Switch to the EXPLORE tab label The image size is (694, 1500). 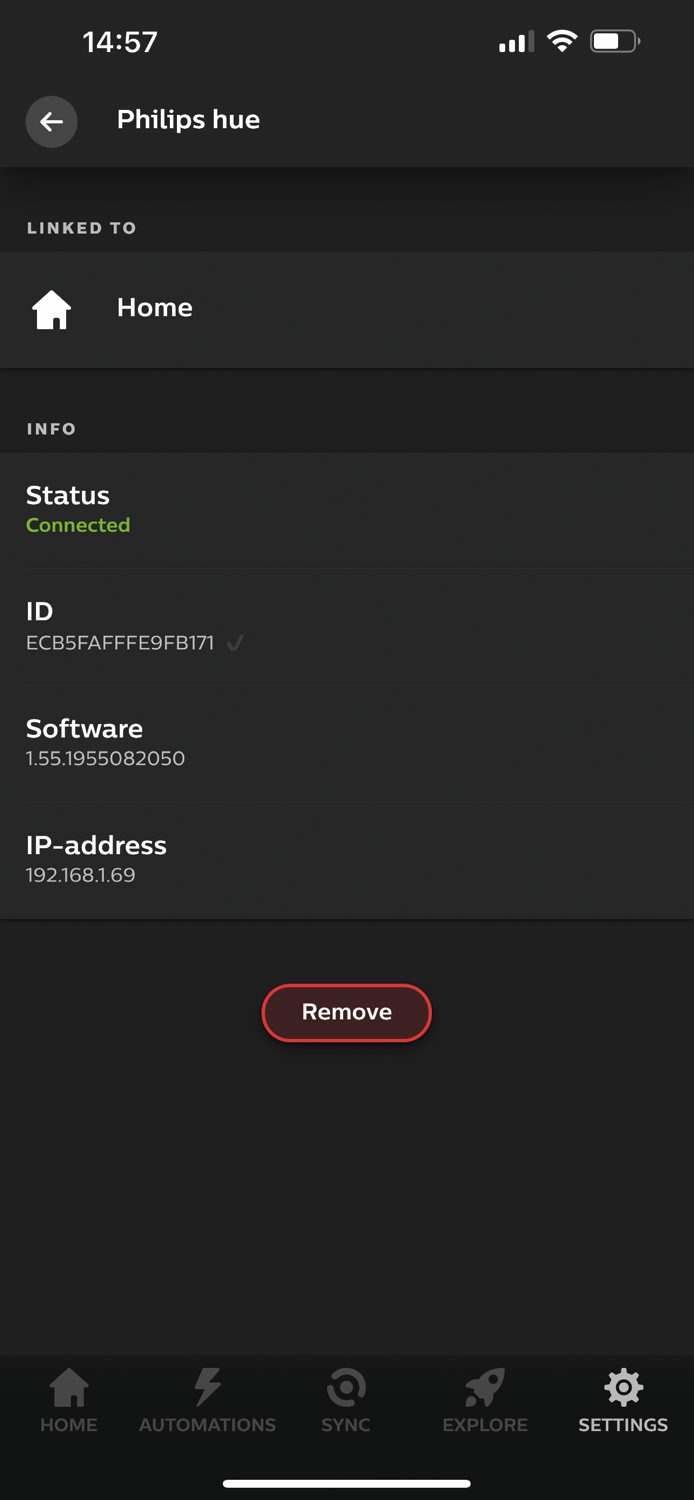pos(485,1425)
